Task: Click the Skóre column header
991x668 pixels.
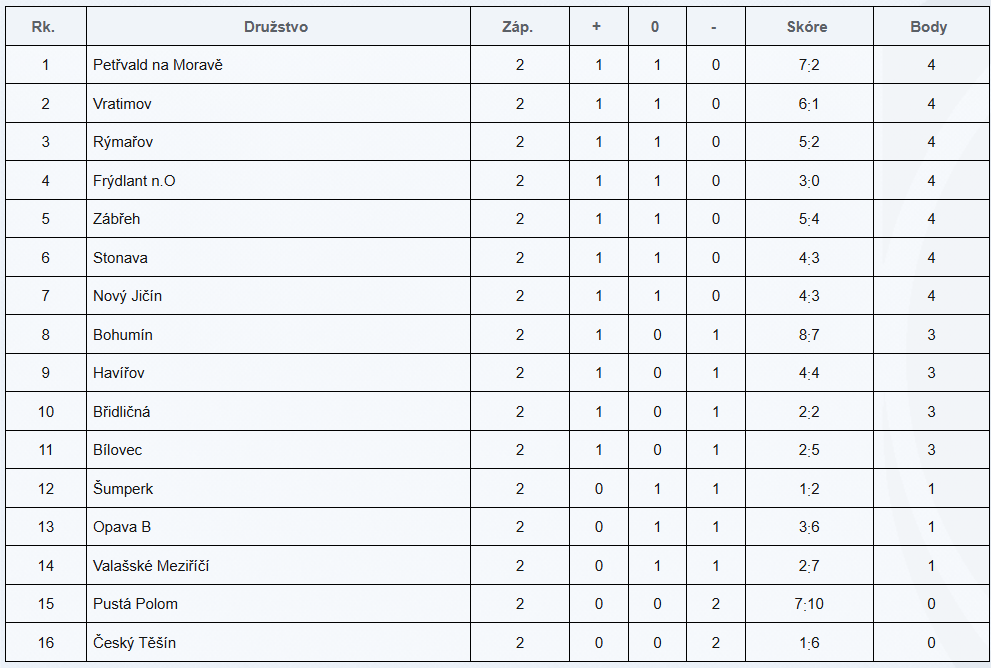Action: [x=807, y=27]
